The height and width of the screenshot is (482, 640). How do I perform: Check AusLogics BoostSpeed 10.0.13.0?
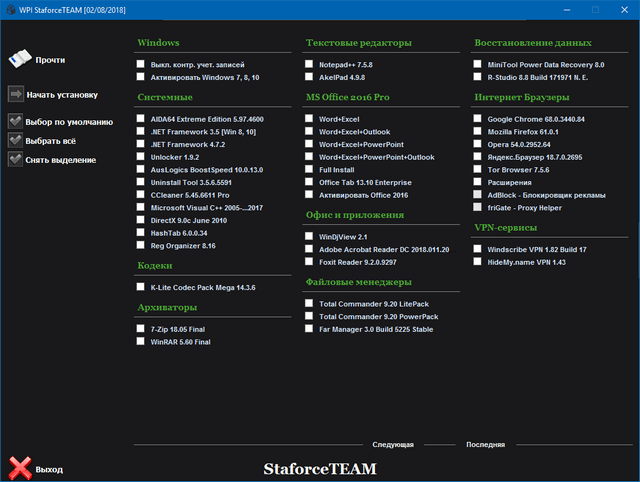point(140,169)
